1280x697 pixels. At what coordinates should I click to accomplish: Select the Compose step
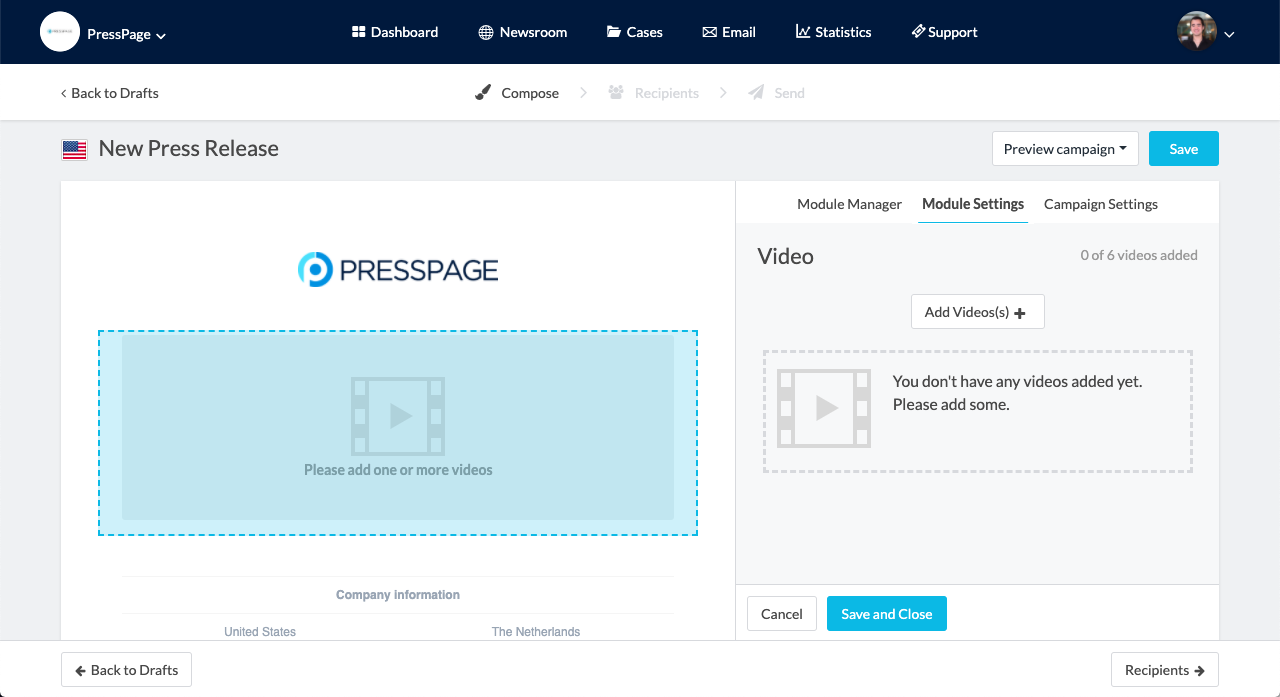point(516,93)
